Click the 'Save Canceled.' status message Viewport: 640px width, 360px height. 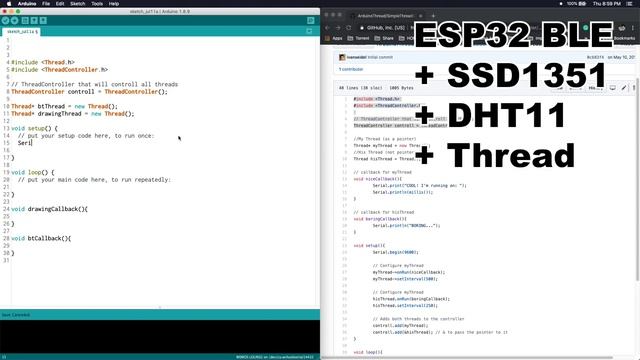(16, 315)
